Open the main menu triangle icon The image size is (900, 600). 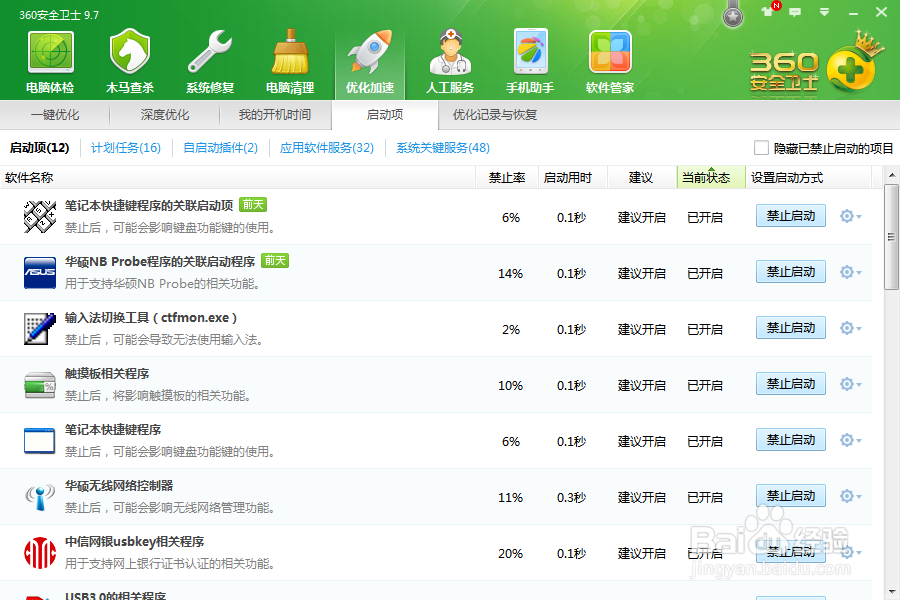(824, 11)
